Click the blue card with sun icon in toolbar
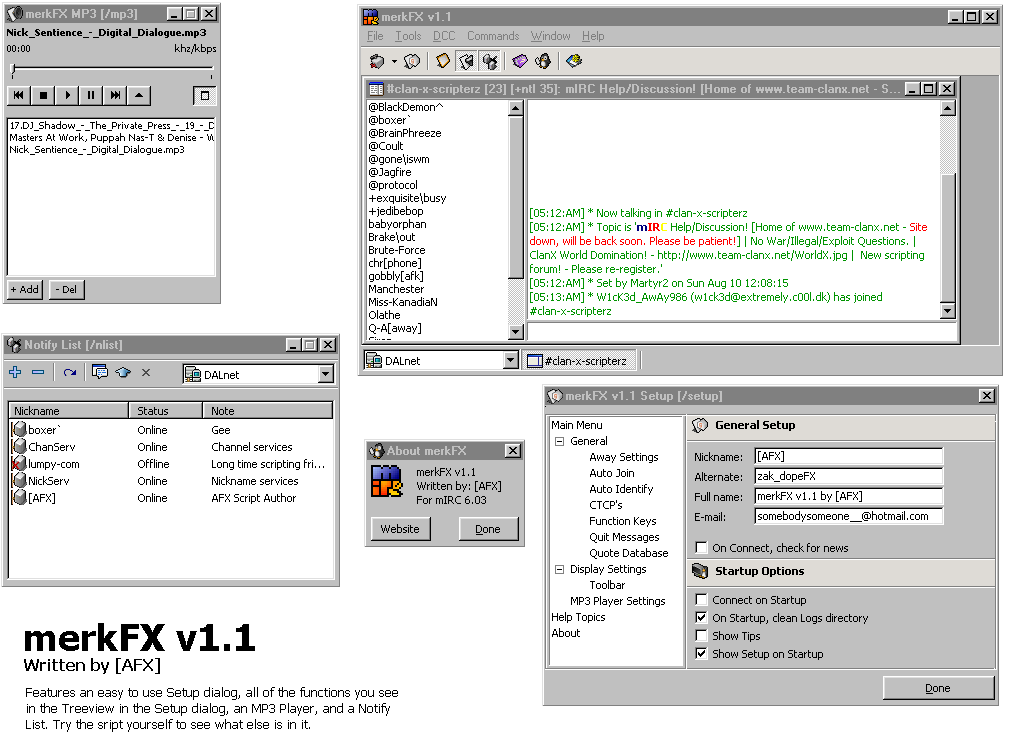This screenshot has width=1024, height=736. tap(574, 61)
